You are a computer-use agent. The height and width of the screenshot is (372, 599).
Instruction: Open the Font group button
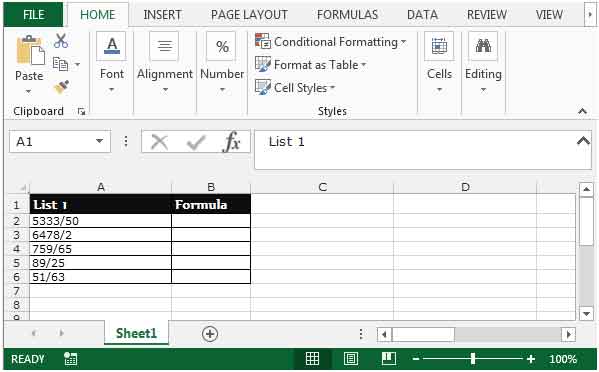click(x=112, y=46)
